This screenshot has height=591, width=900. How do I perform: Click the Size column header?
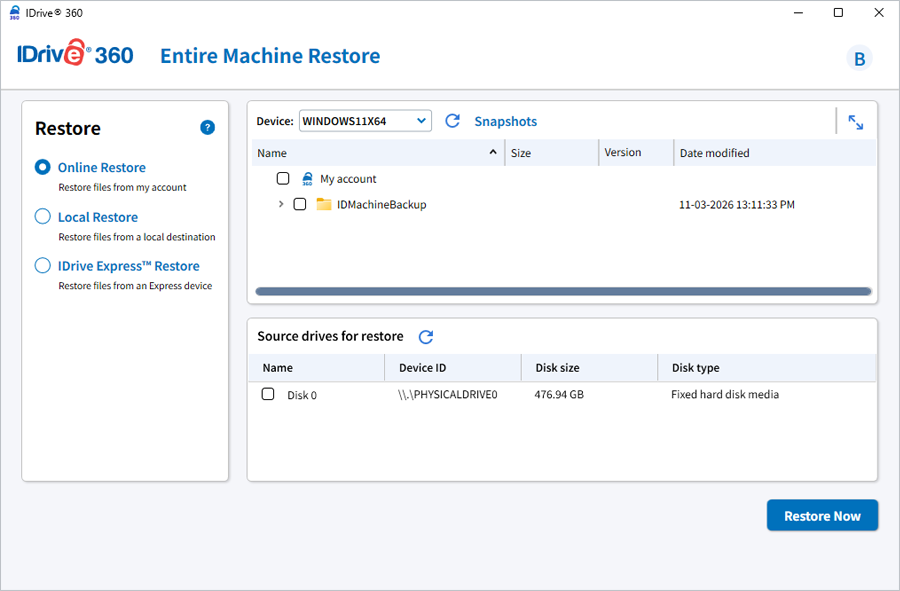click(x=552, y=153)
